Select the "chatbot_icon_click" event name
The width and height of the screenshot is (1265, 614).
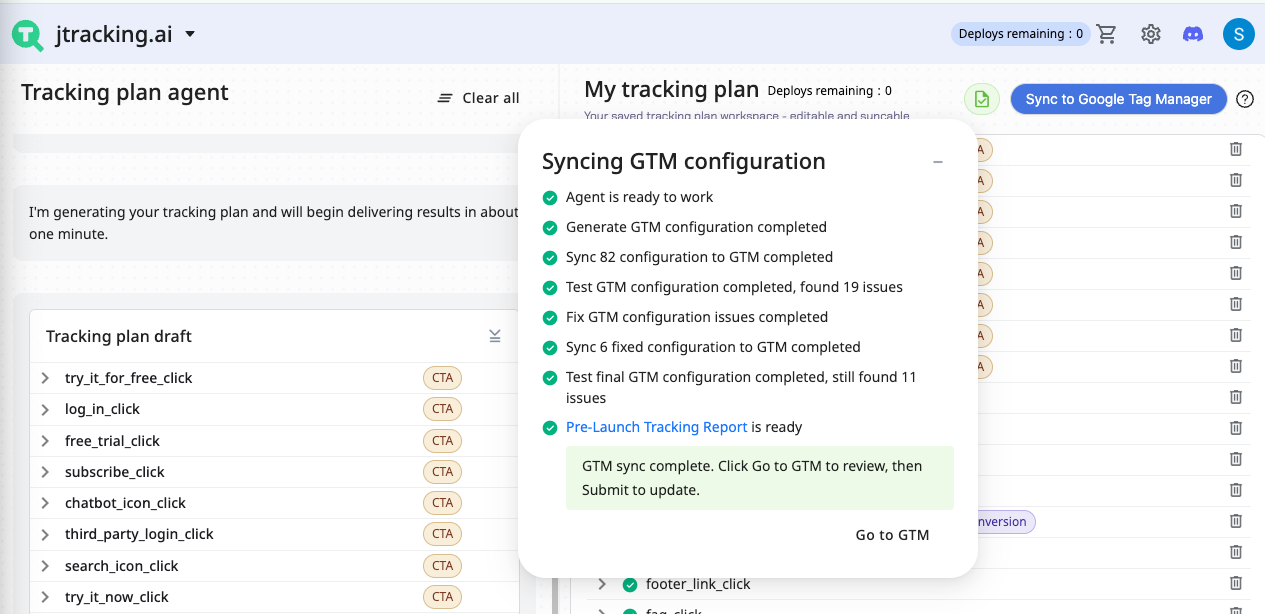pyautogui.click(x=126, y=503)
